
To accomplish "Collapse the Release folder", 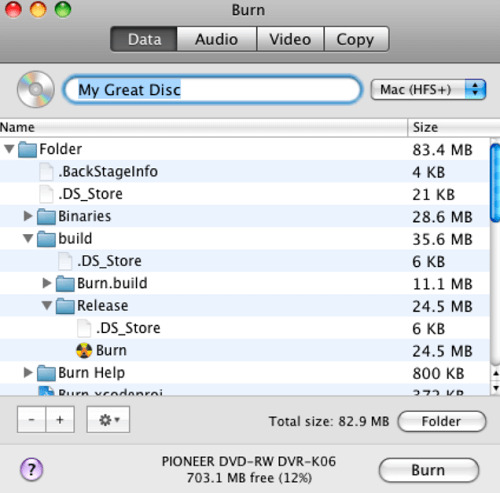I will click(47, 305).
